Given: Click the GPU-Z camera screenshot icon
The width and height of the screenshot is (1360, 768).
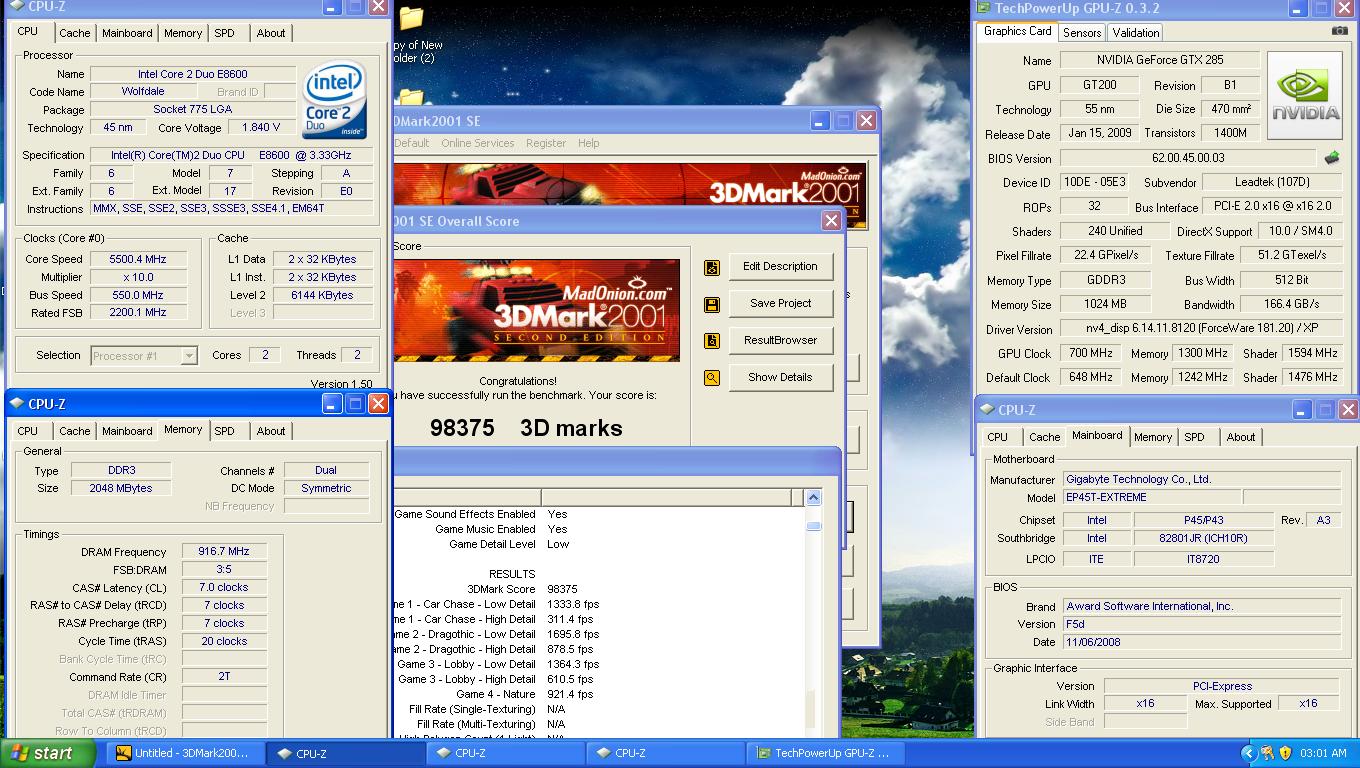Looking at the screenshot, I should click(x=1339, y=31).
